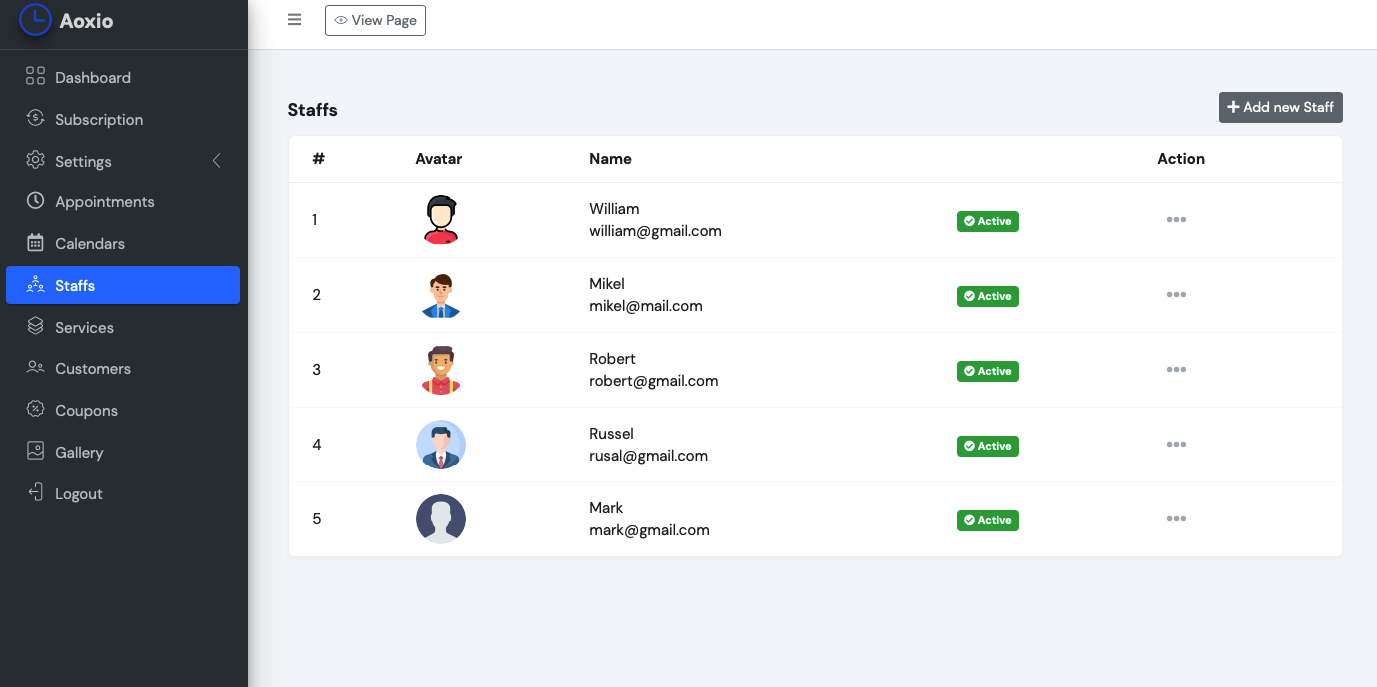1377x687 pixels.
Task: Click the Dashboard grid icon
Action: 35,77
